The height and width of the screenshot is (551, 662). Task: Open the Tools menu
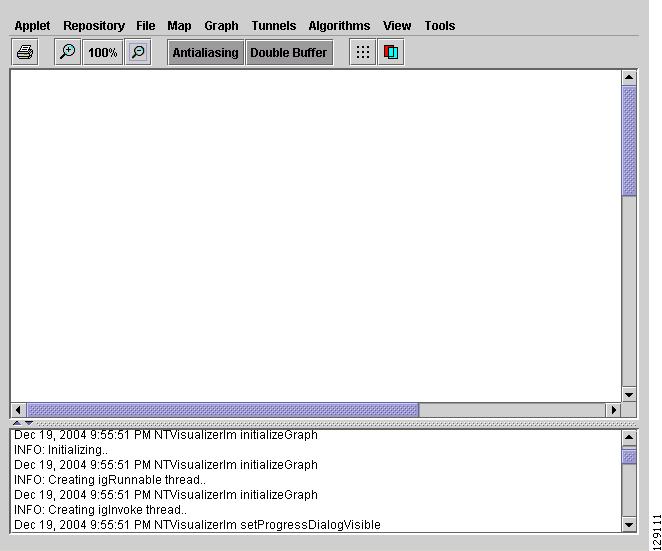point(440,26)
